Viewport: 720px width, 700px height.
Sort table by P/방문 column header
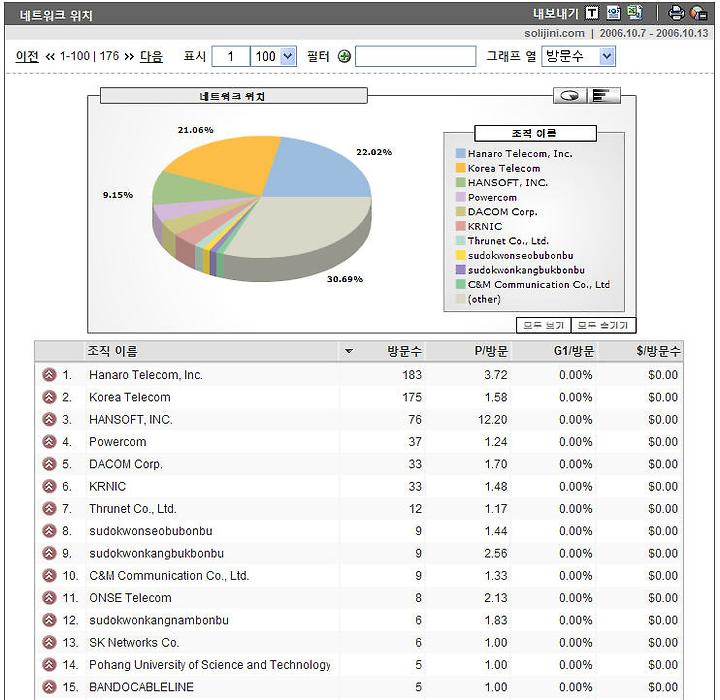click(x=491, y=351)
